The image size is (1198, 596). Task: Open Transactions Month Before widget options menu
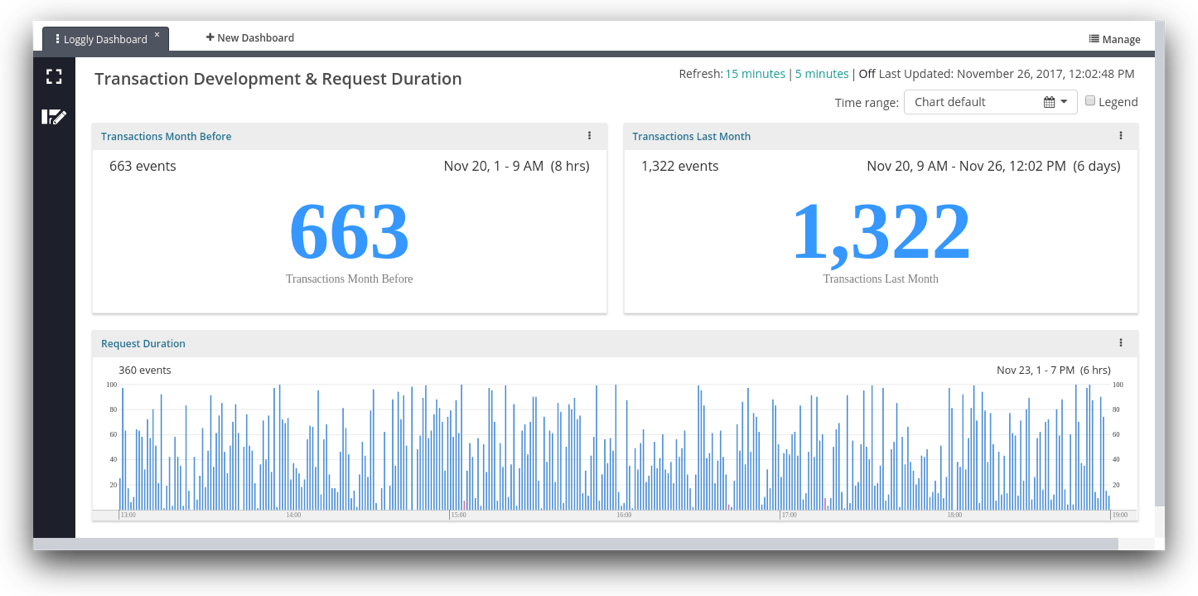click(589, 136)
